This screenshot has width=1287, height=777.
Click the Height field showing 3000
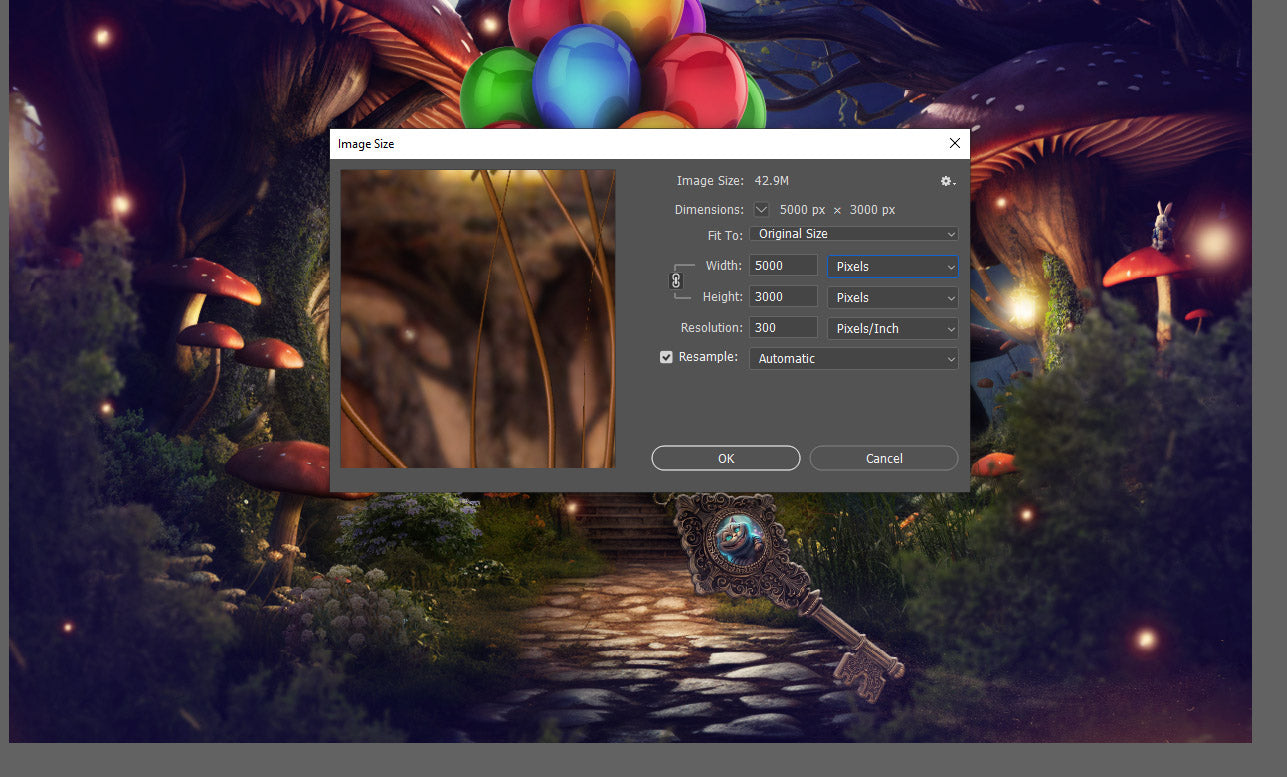[x=783, y=297]
